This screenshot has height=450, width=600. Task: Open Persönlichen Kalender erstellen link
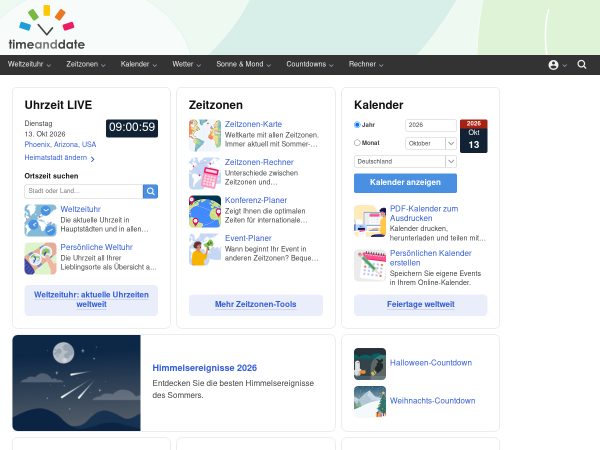point(430,258)
